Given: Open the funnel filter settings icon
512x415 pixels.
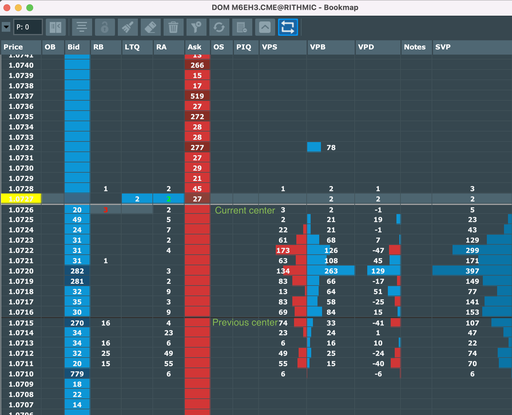Looking at the screenshot, I should (196, 27).
